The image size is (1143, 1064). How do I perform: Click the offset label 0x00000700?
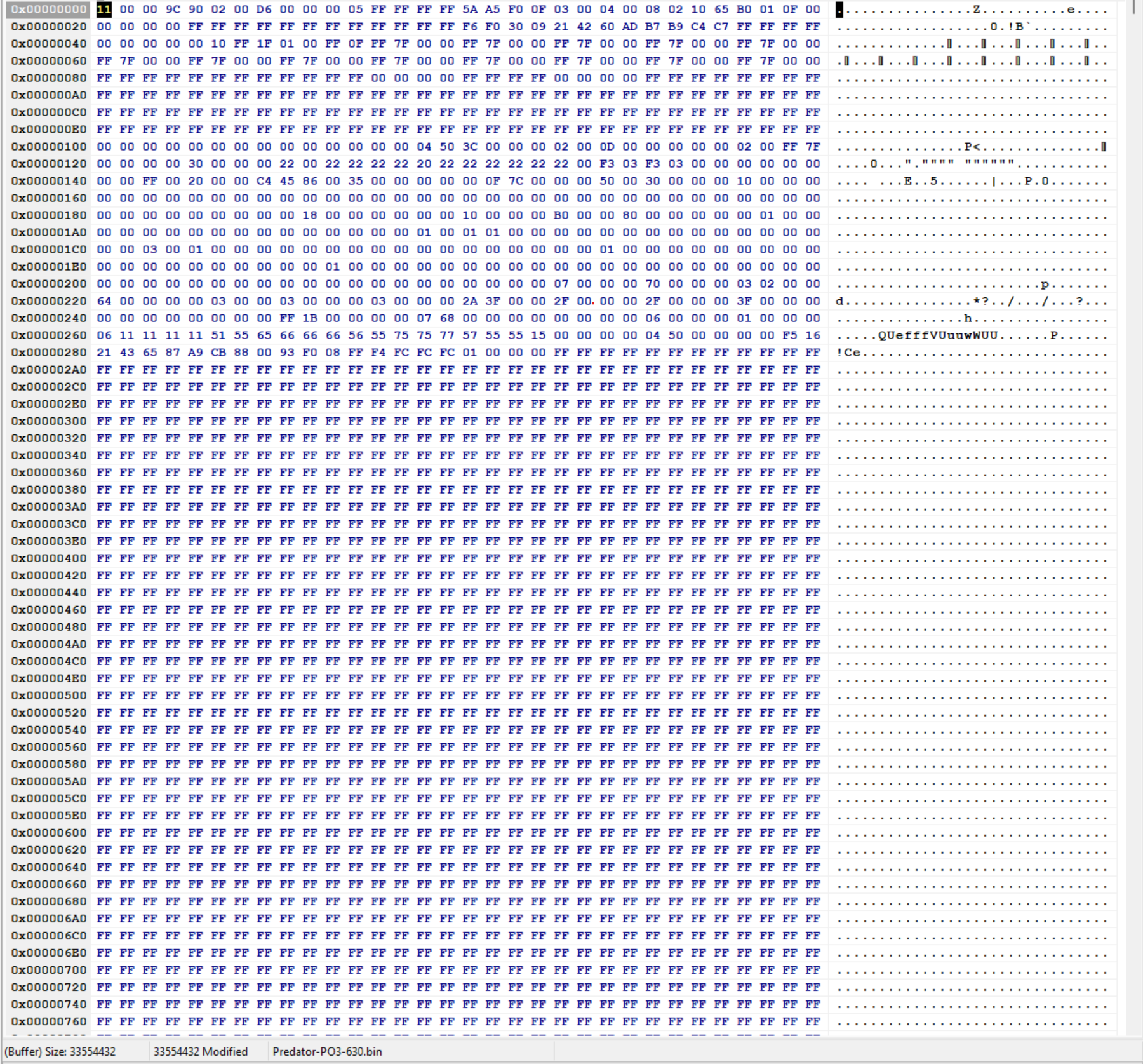49,970
